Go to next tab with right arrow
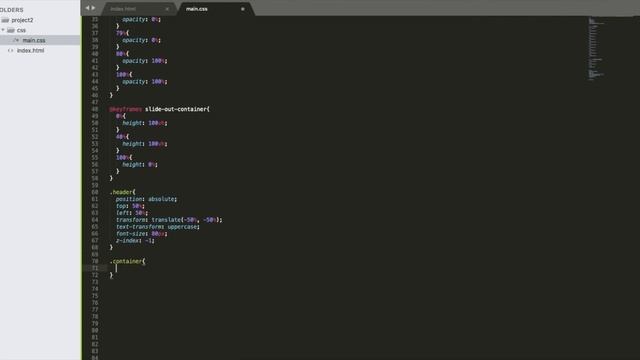Viewport: 640px width, 360px height. [x=93, y=8]
